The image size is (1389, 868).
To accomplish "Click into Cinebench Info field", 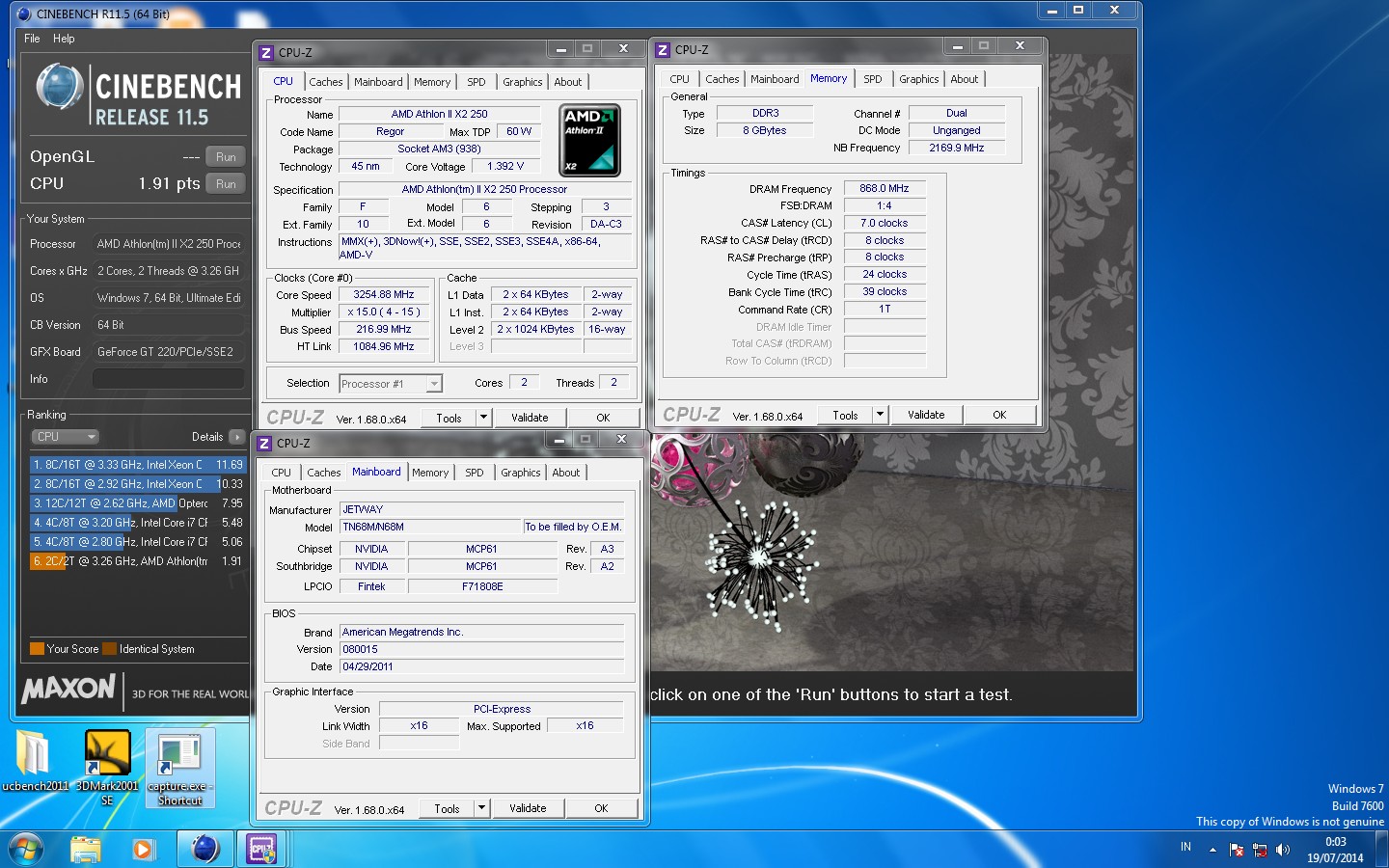I will pyautogui.click(x=169, y=379).
